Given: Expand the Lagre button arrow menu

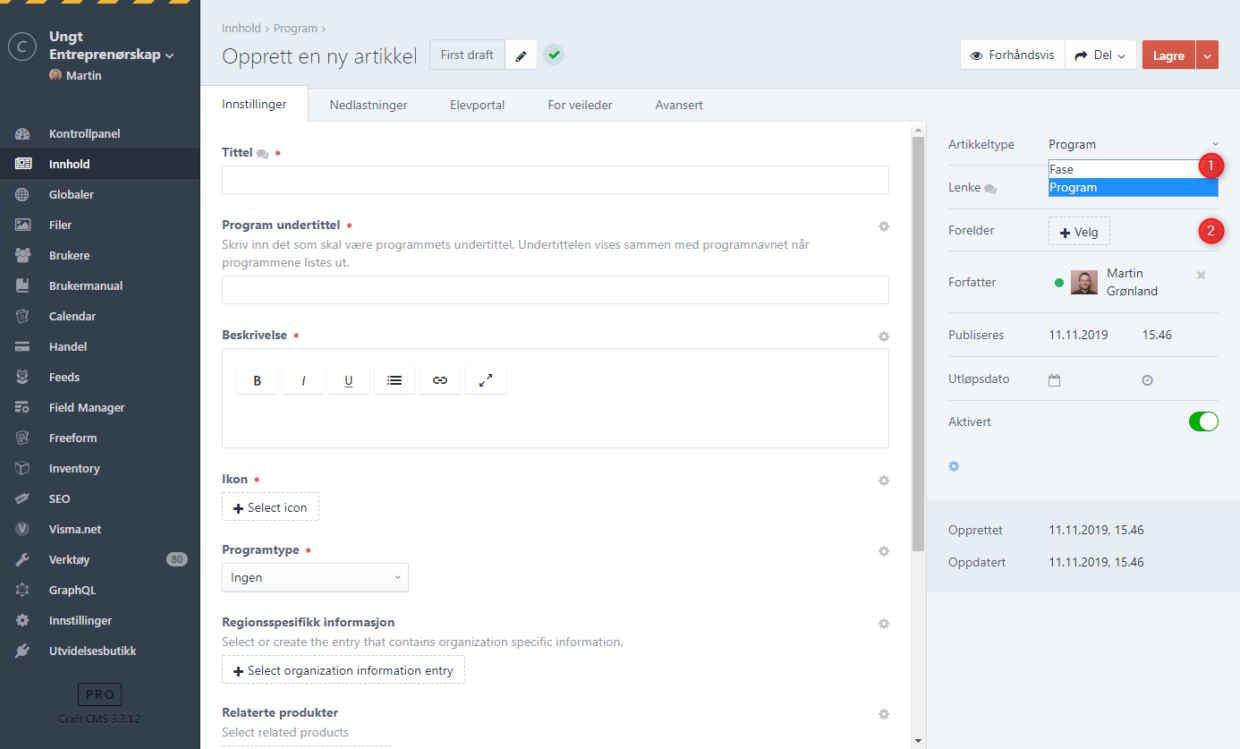Looking at the screenshot, I should pyautogui.click(x=1208, y=56).
